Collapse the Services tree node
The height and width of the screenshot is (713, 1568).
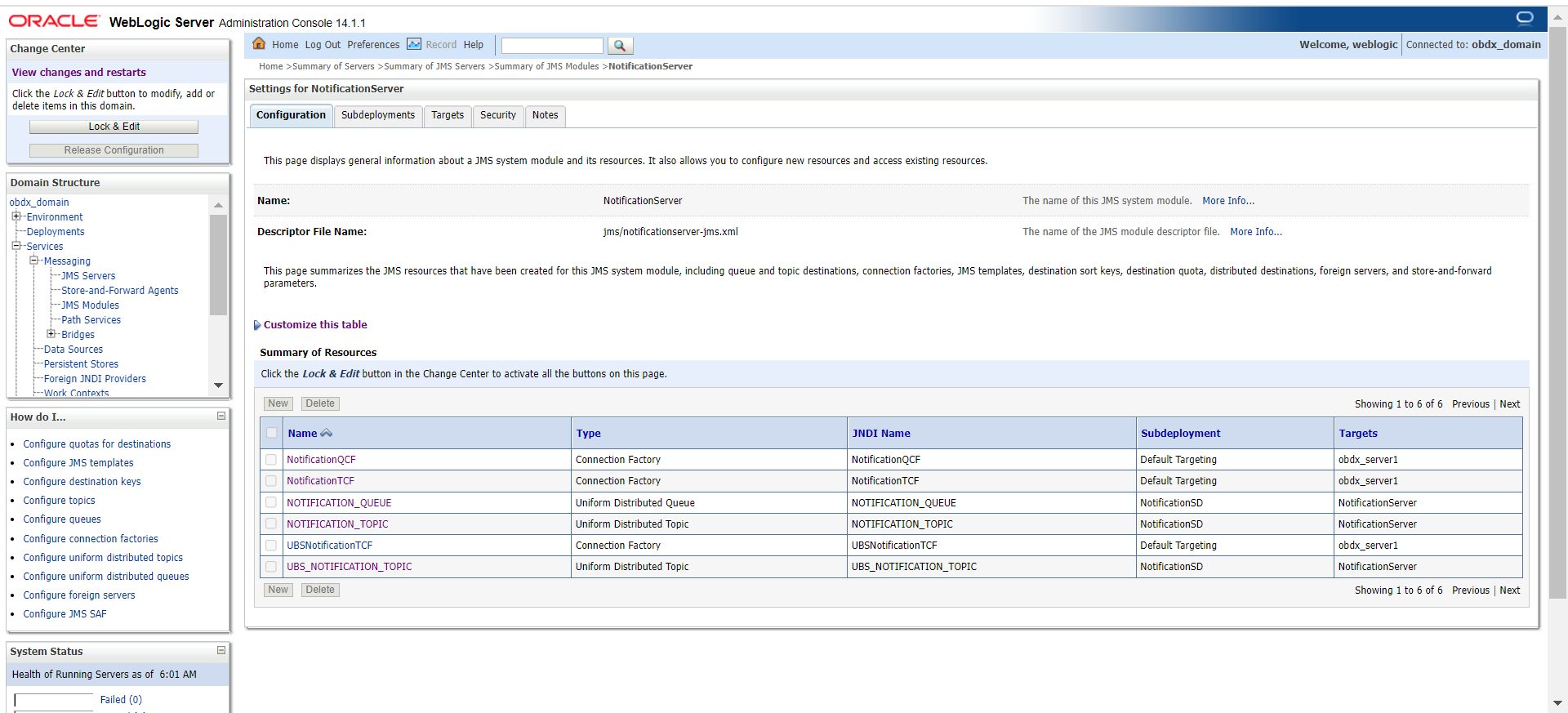[x=16, y=246]
